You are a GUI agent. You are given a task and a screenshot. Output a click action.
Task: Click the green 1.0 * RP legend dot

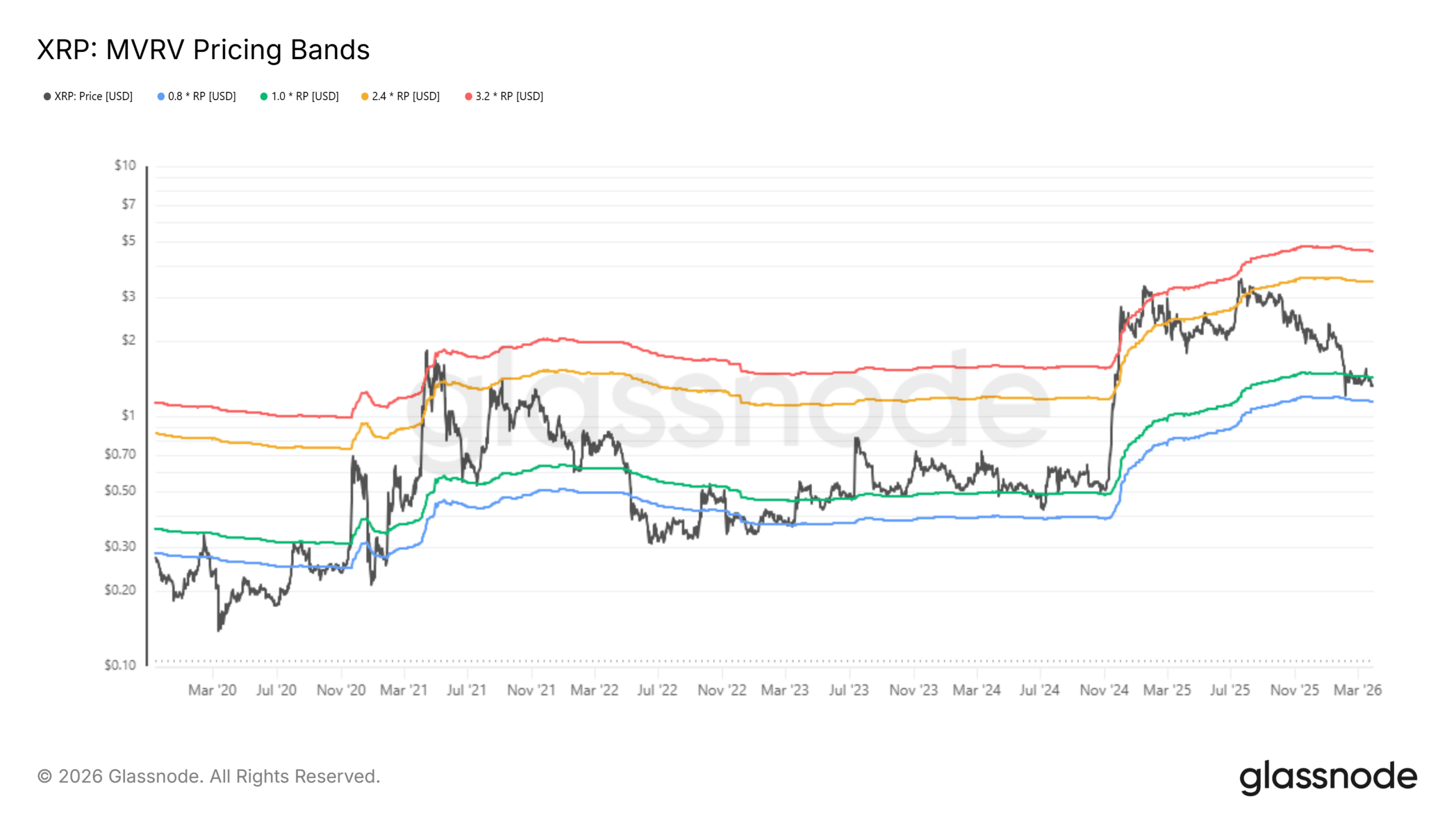point(264,97)
